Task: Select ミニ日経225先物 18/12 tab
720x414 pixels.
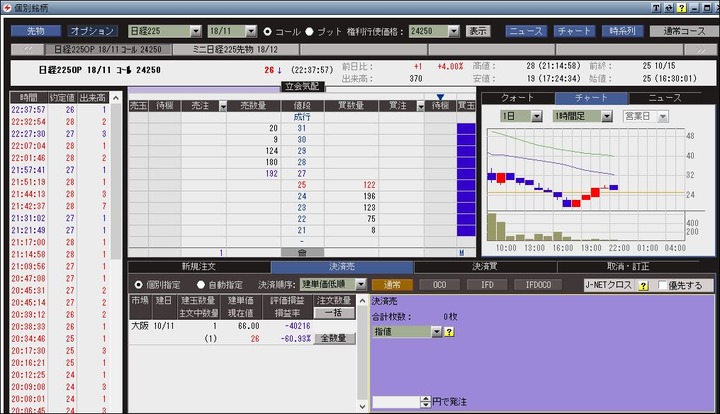Action: 235,50
